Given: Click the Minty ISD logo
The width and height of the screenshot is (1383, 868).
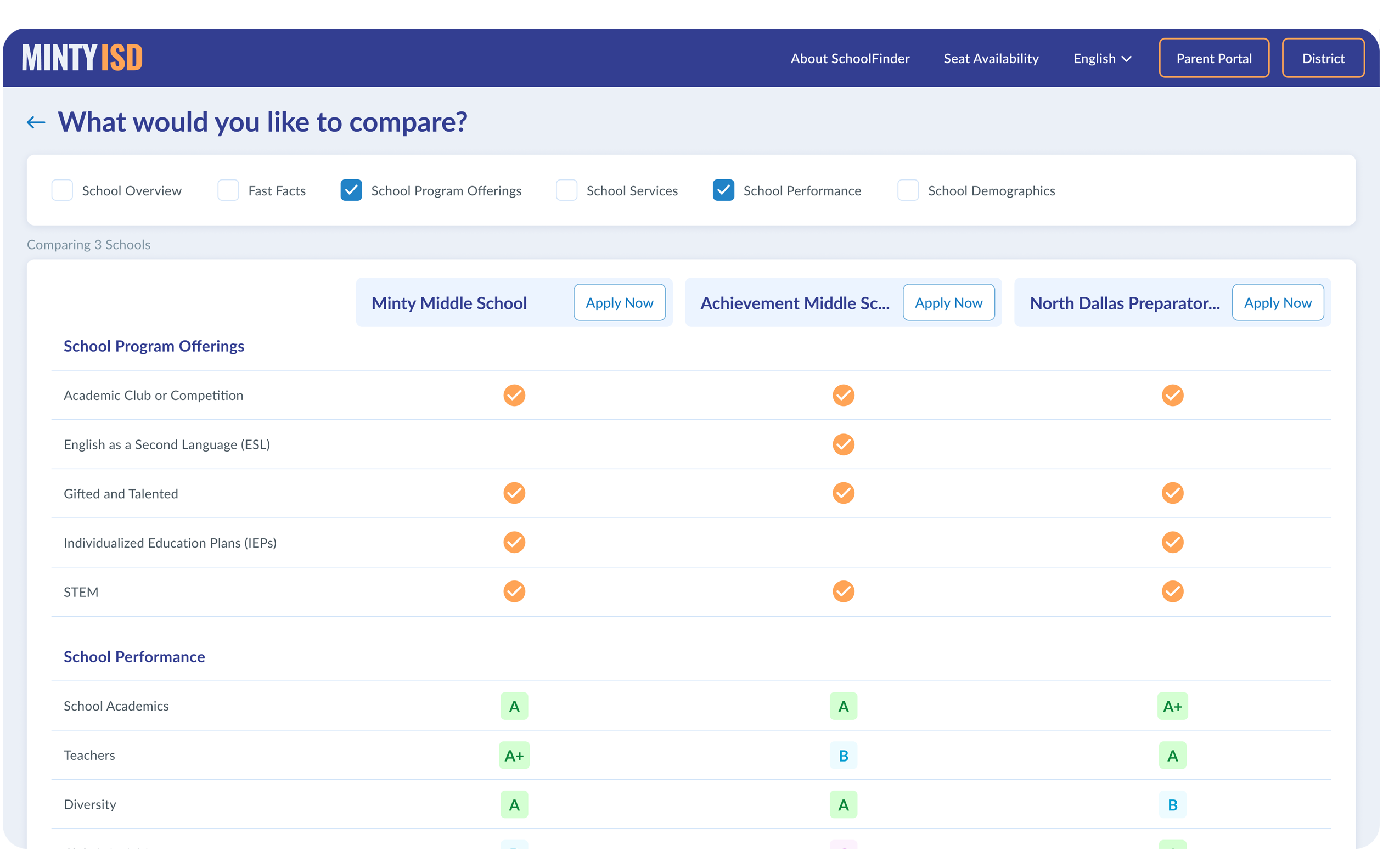Looking at the screenshot, I should (82, 58).
